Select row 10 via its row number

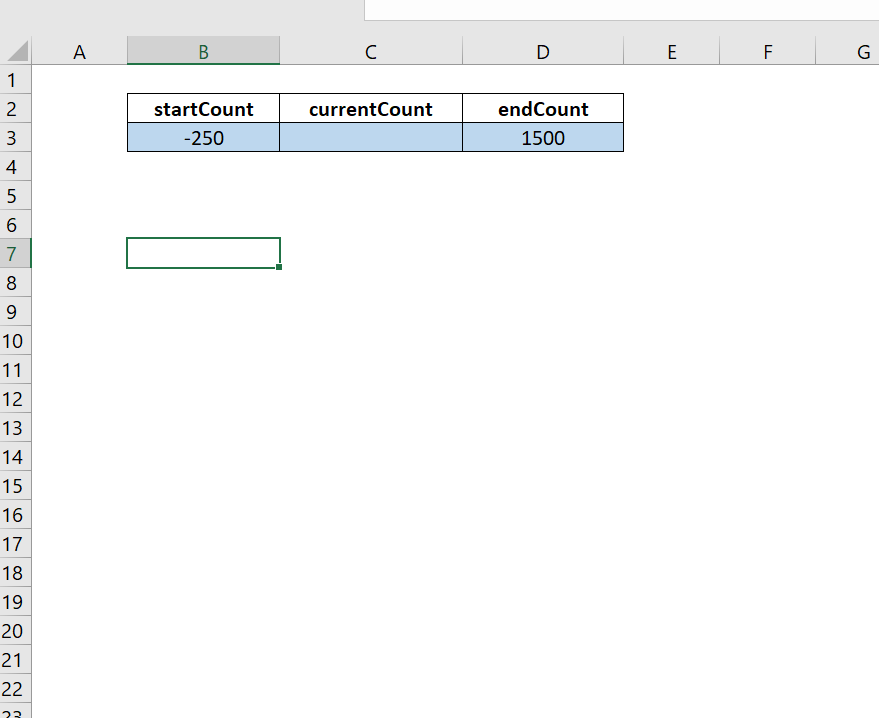point(14,341)
